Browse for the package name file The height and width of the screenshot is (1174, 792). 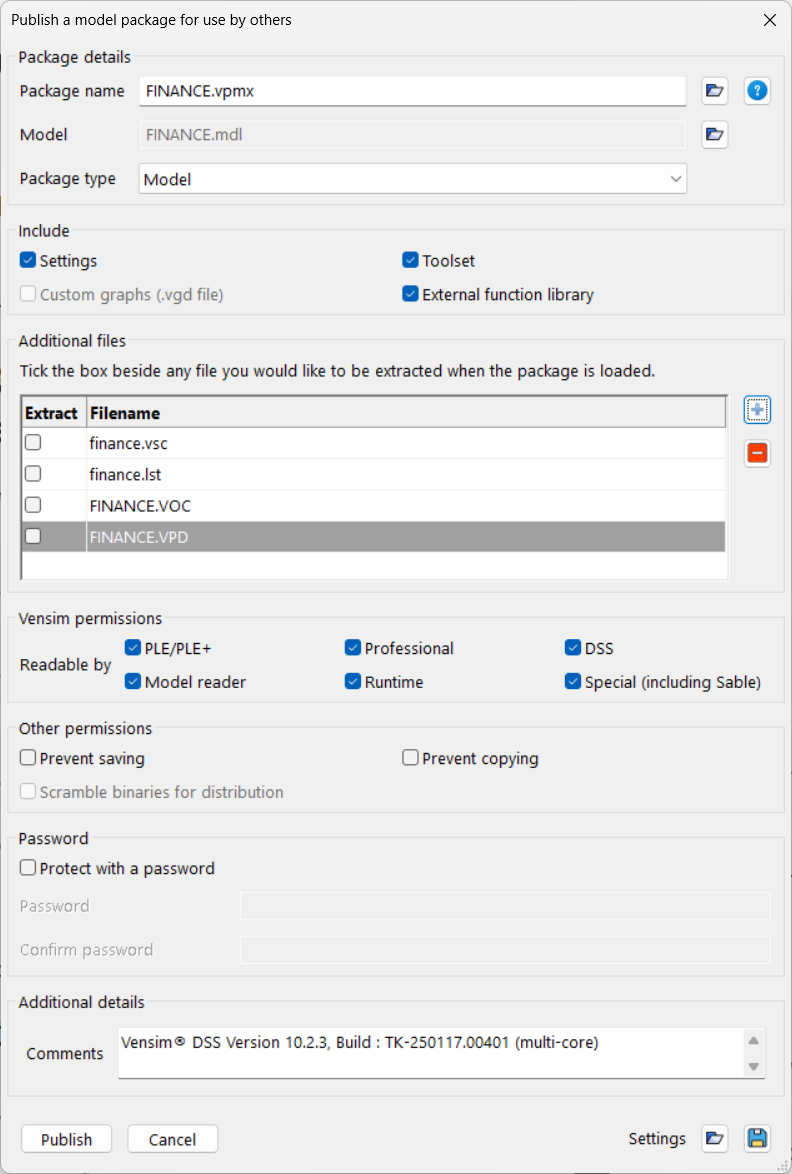[x=714, y=91]
